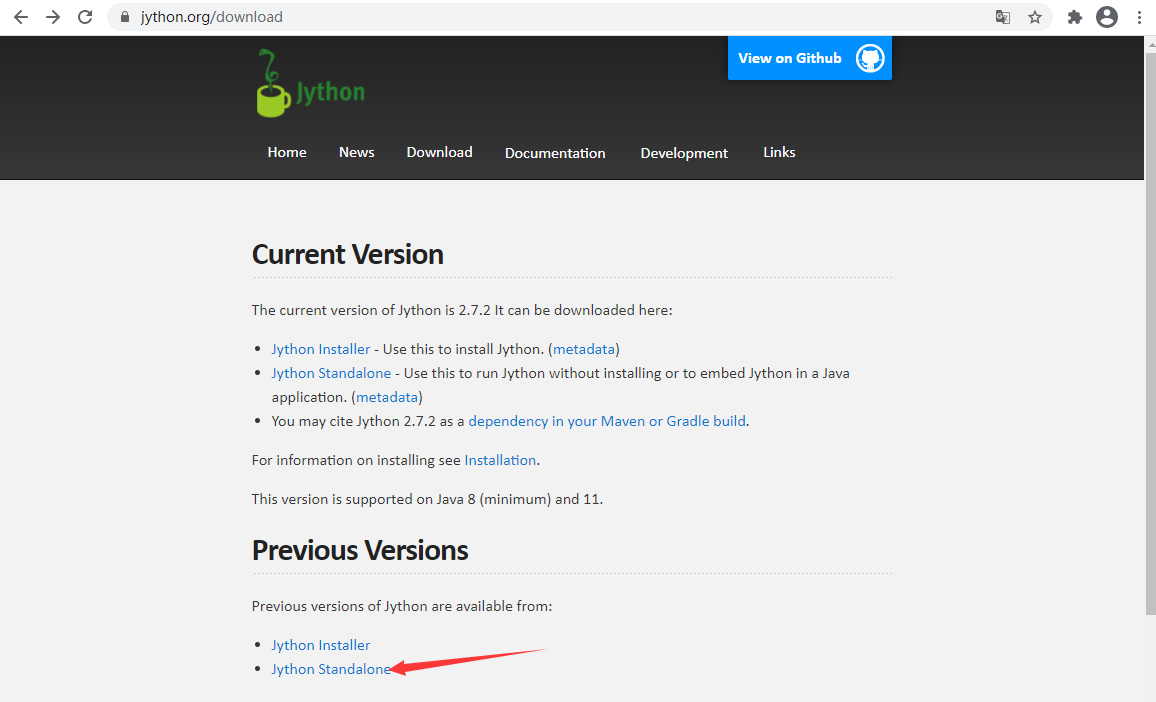Viewport: 1156px width, 702px height.
Task: Open the Development nav item
Action: point(684,153)
